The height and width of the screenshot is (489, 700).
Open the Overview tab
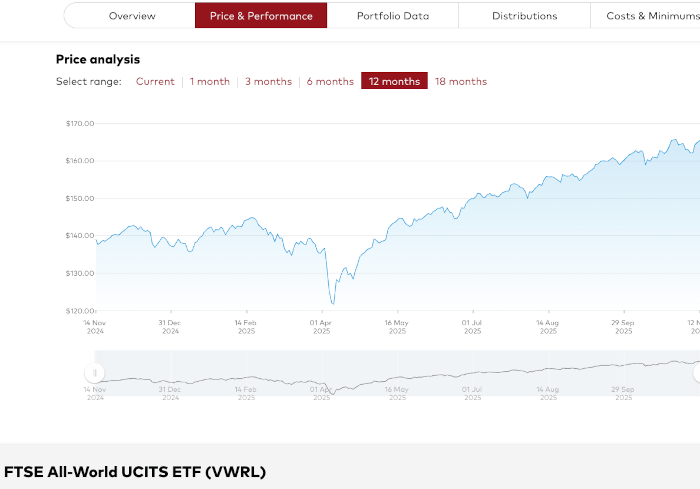(x=130, y=16)
